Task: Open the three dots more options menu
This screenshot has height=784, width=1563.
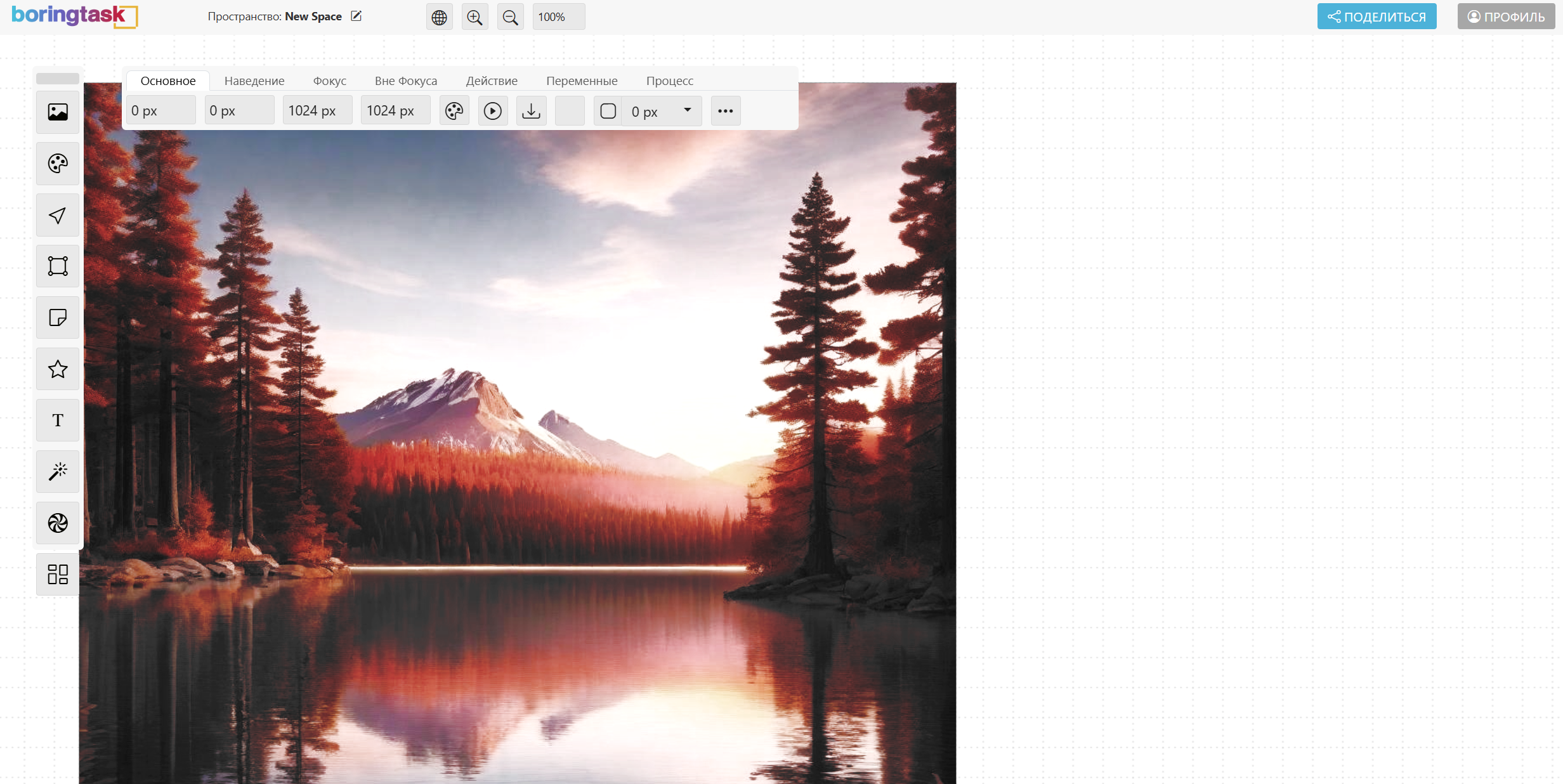Action: click(726, 111)
